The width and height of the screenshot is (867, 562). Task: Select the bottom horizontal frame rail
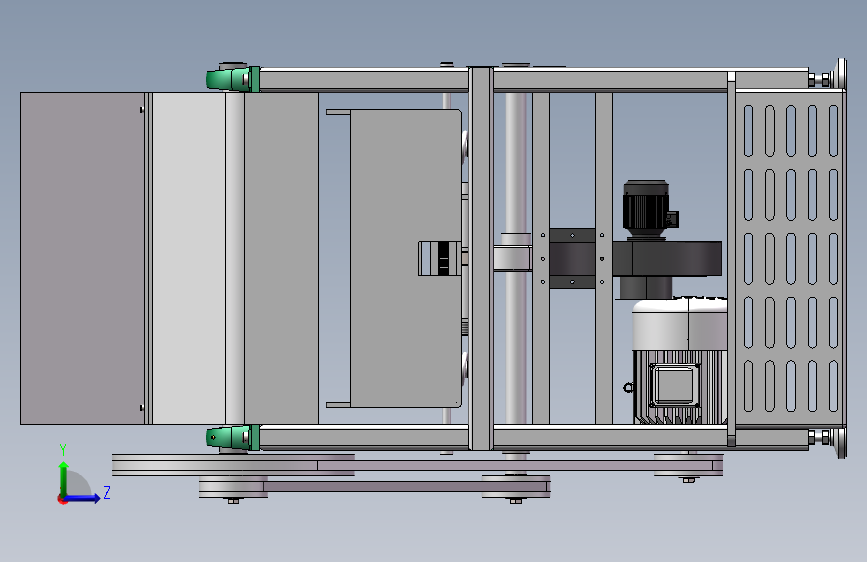(x=534, y=438)
